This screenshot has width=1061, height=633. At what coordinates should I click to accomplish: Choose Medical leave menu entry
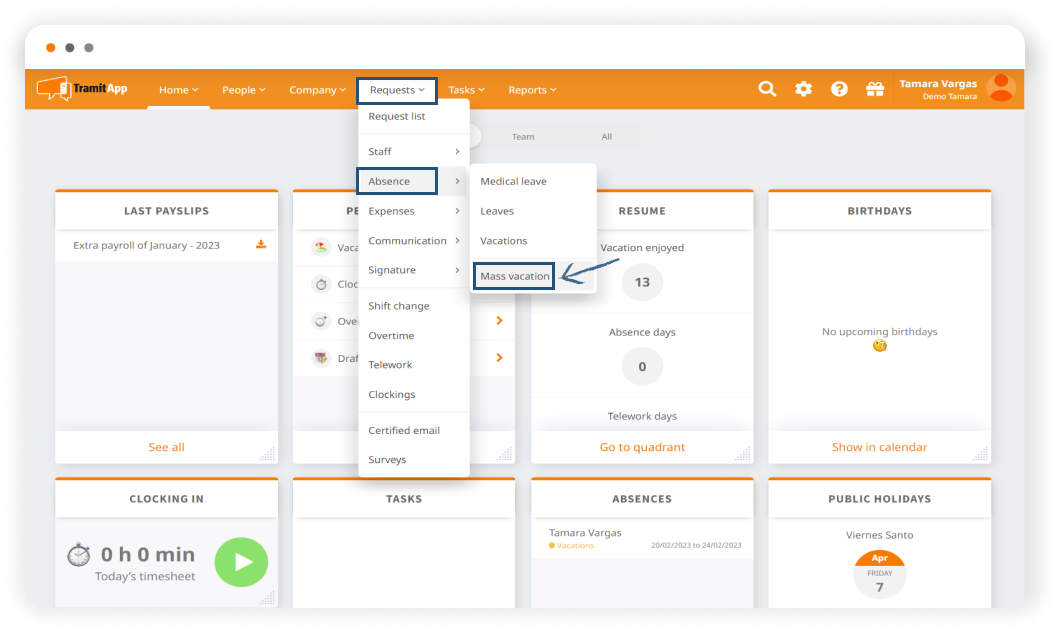(x=513, y=182)
